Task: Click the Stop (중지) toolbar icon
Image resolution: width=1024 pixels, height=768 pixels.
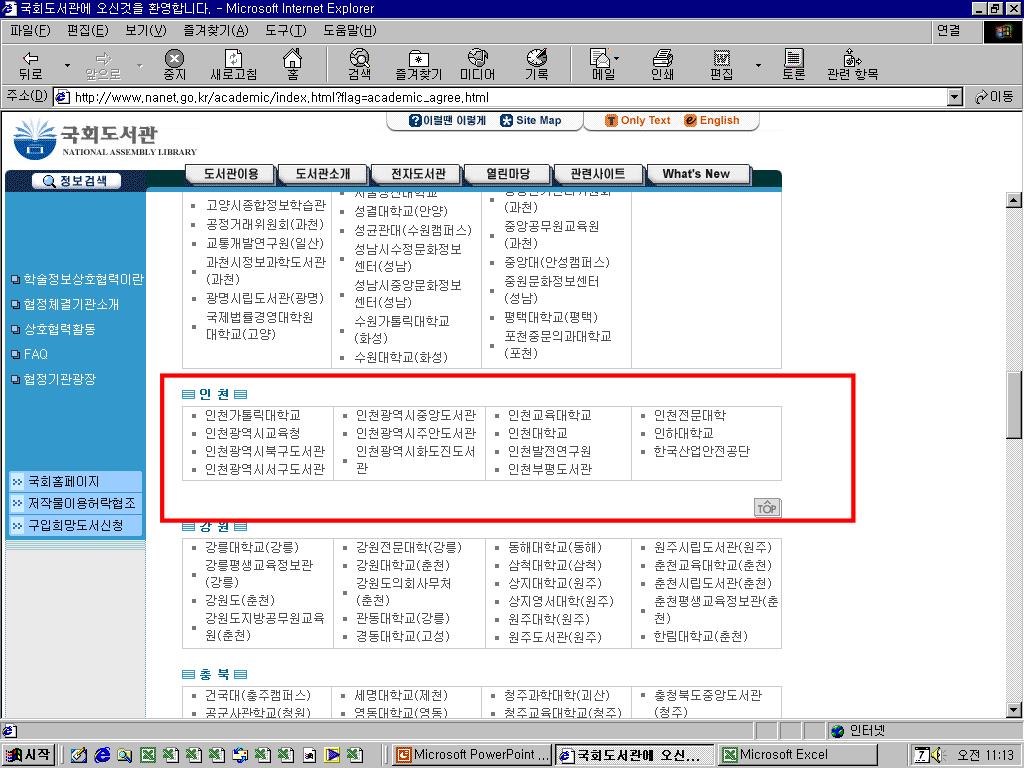Action: click(x=174, y=65)
